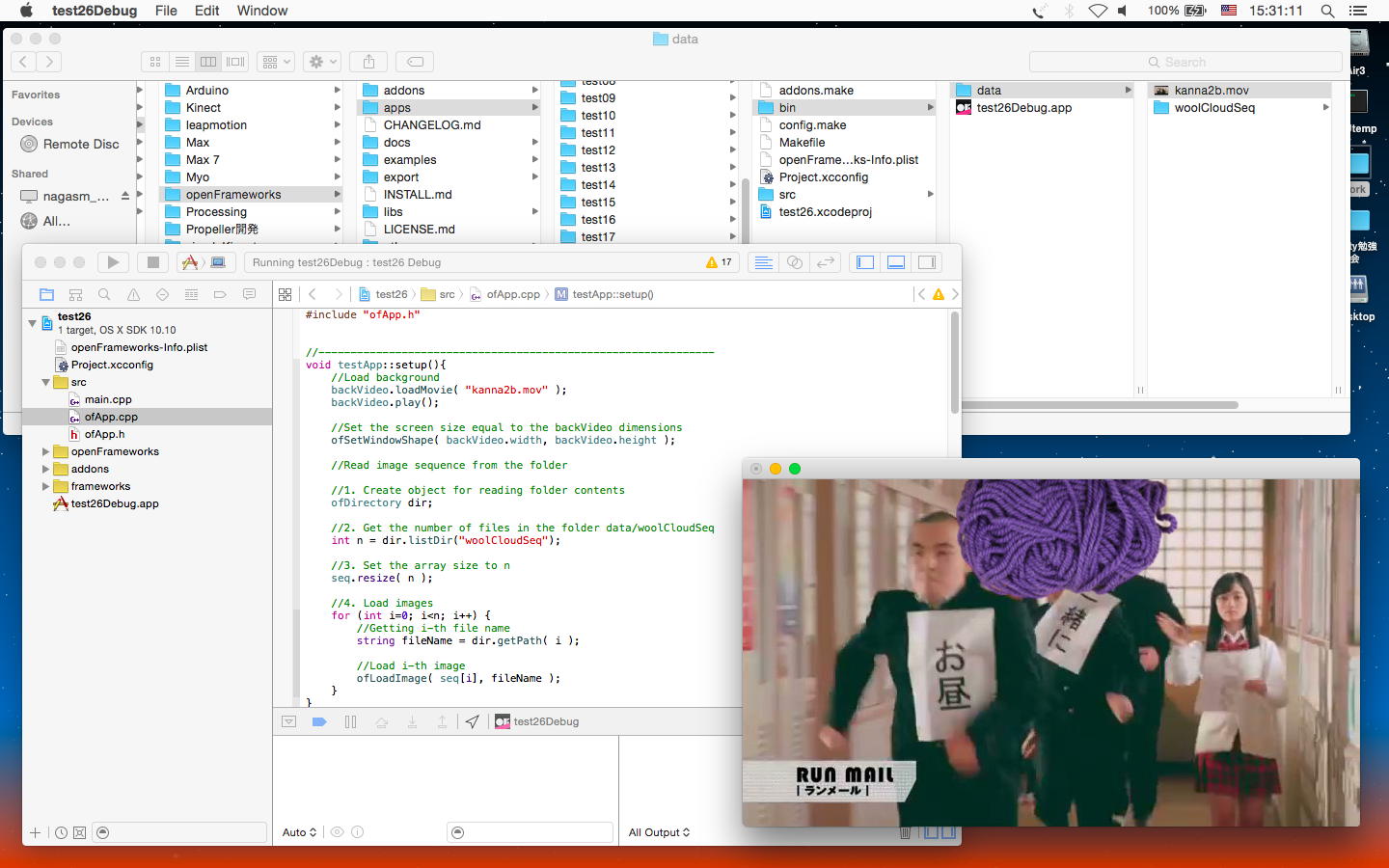Toggle breakpoints activation in debug bar
Viewport: 1389px width, 868px height.
click(x=319, y=721)
